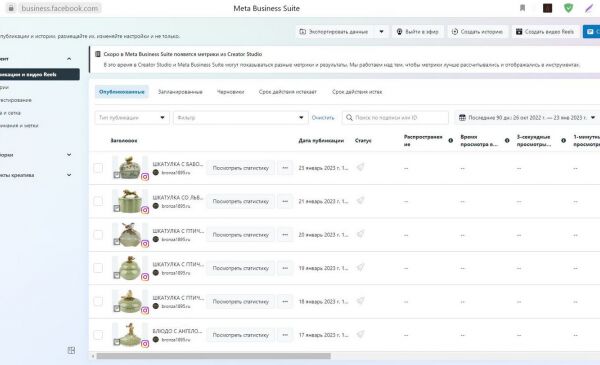600x365 pixels.
Task: Open three-dots menu for ШКАТУЛКА СО ЛЬВ row
Action: tap(285, 201)
